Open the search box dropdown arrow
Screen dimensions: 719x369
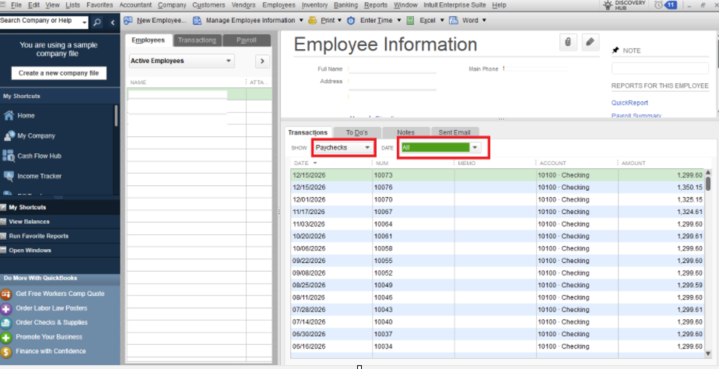pyautogui.click(x=85, y=22)
